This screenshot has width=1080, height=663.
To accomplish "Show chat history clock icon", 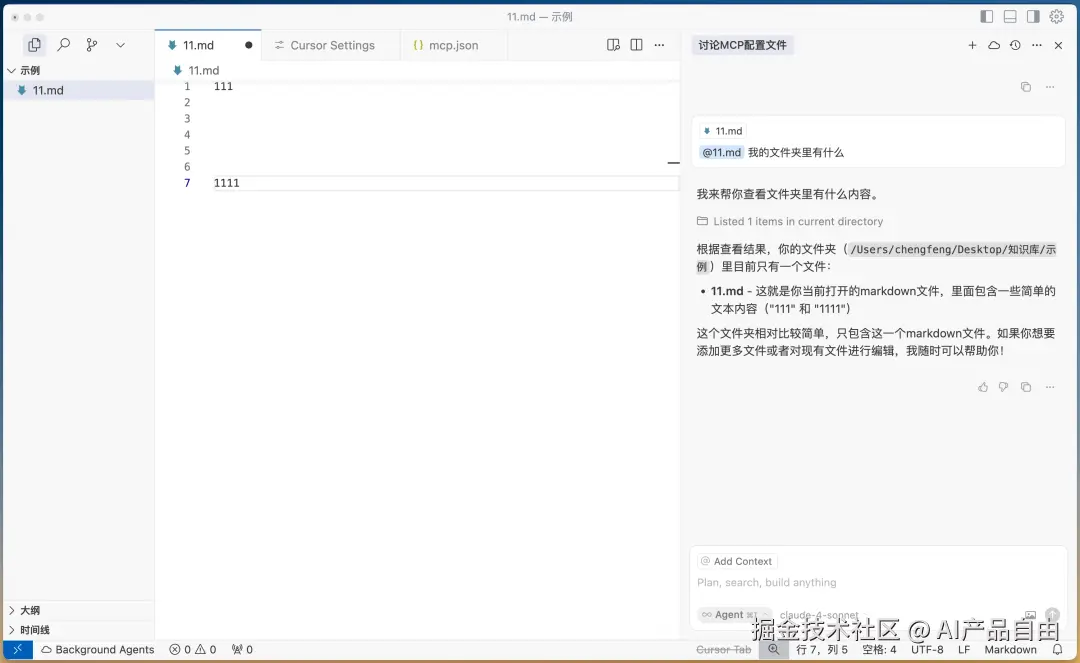I will pos(1015,45).
